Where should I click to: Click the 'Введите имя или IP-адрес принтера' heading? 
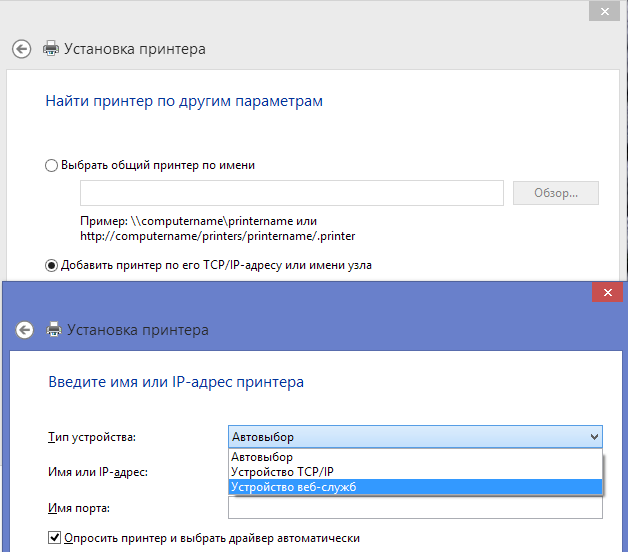click(x=176, y=382)
